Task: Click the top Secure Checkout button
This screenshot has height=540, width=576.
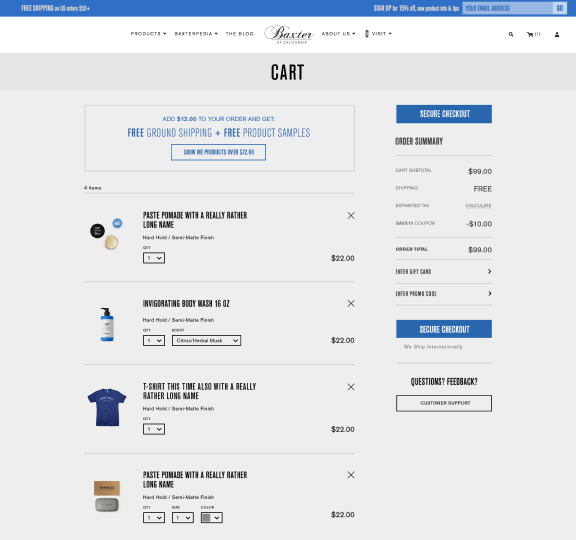Action: [x=444, y=114]
